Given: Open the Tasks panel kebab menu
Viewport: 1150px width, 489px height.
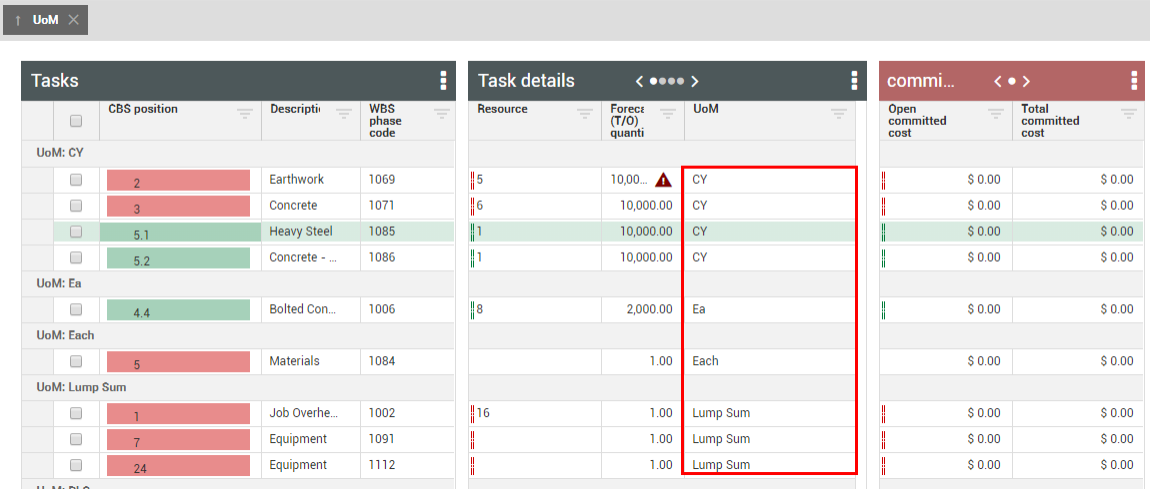Looking at the screenshot, I should coord(443,81).
